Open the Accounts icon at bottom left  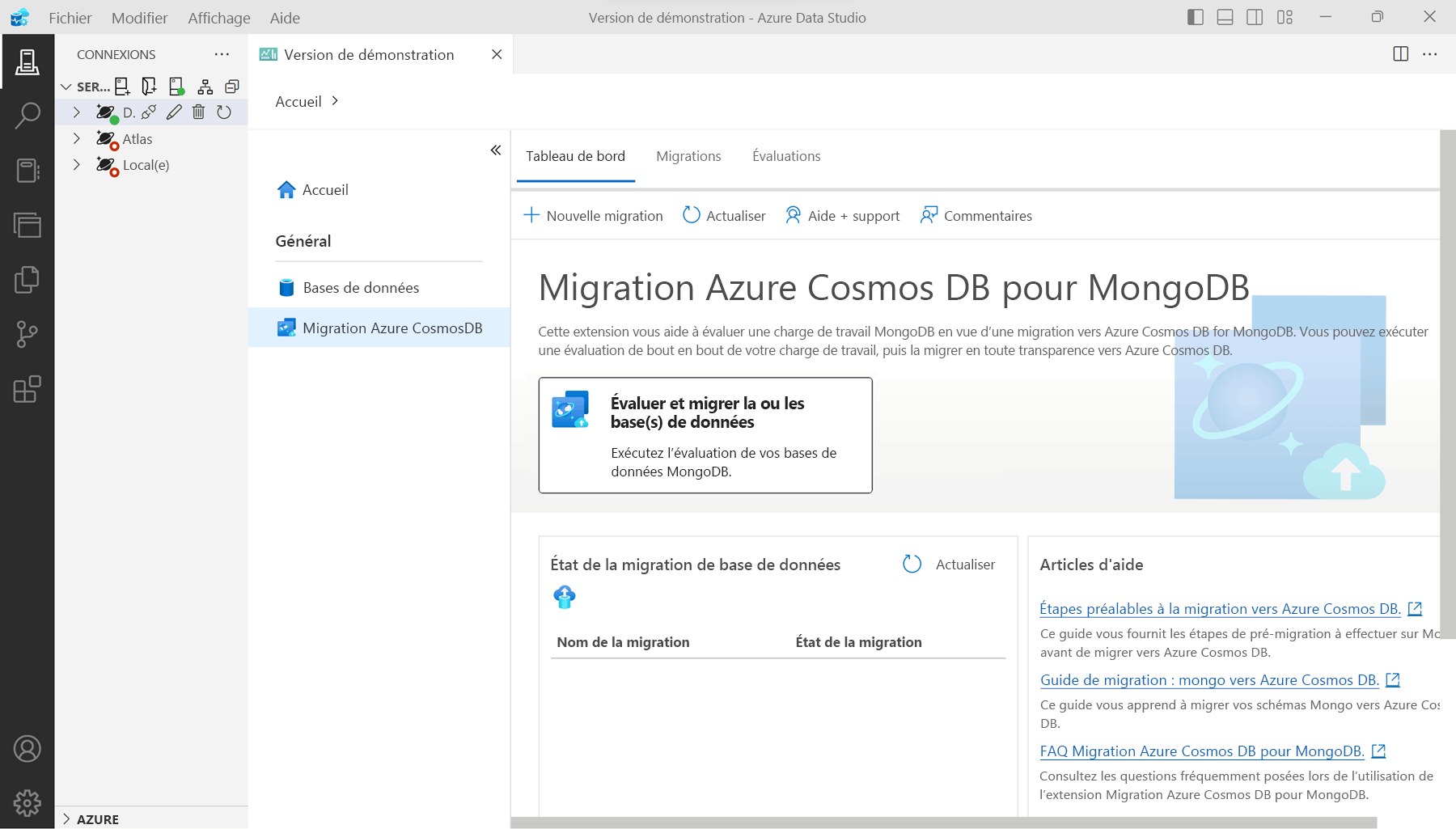click(28, 749)
